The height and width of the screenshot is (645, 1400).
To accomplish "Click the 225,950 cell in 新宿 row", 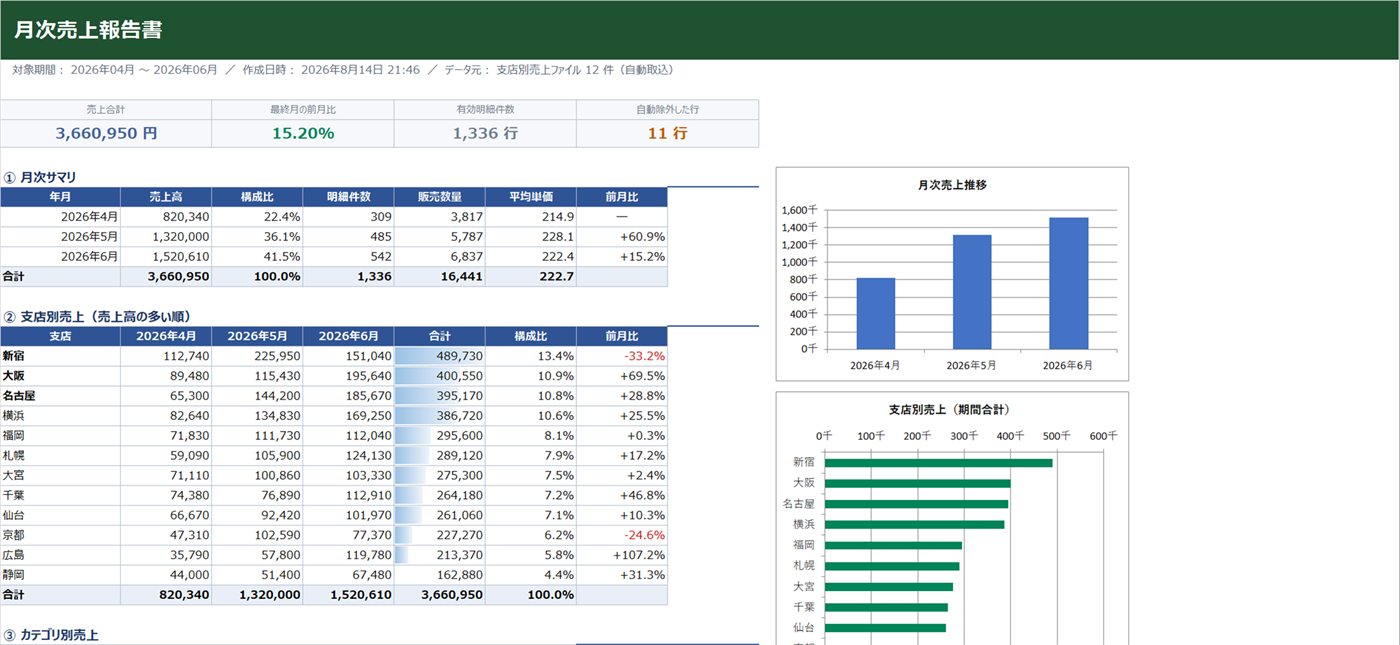I will (x=257, y=356).
